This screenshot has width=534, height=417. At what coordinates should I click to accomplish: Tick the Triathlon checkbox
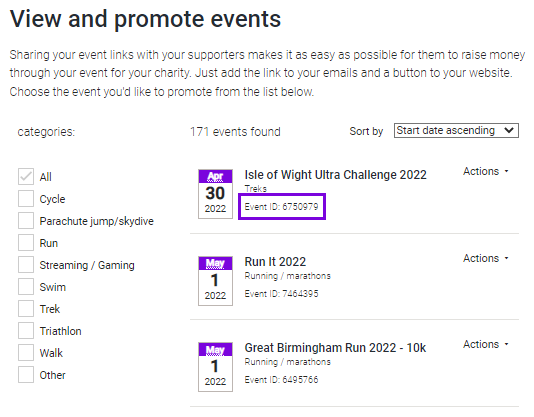[x=26, y=330]
